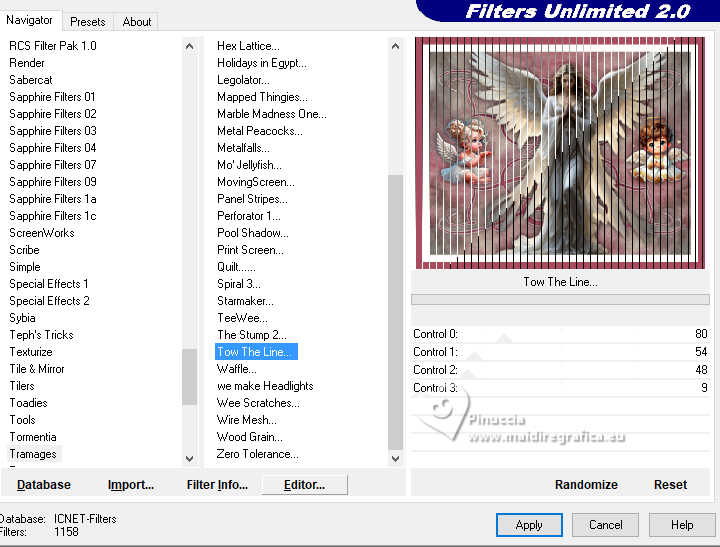The image size is (720, 547).
Task: Choose the Marble Madness One... filter
Action: point(272,114)
